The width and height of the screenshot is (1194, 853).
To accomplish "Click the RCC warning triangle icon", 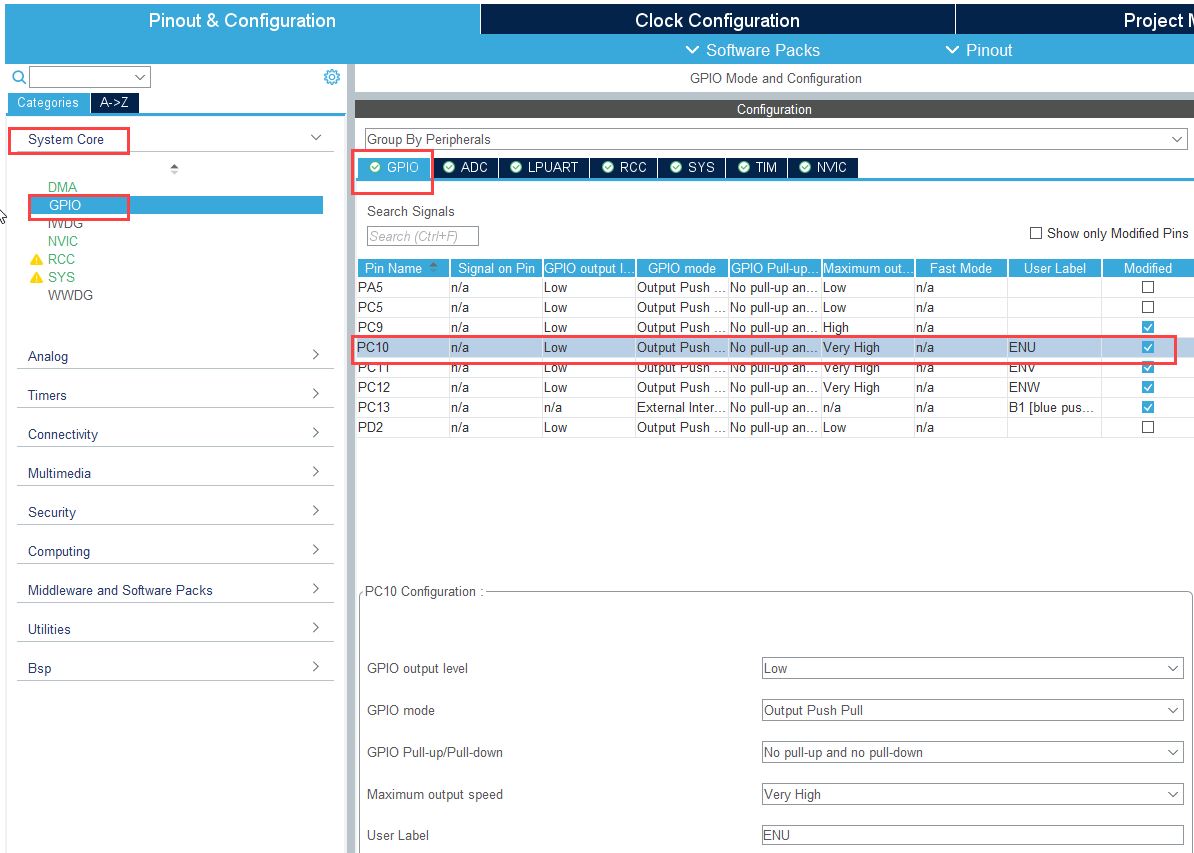I will click(37, 260).
